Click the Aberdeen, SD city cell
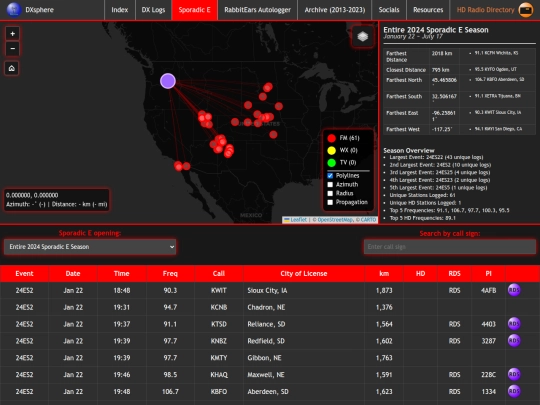 click(x=304, y=392)
